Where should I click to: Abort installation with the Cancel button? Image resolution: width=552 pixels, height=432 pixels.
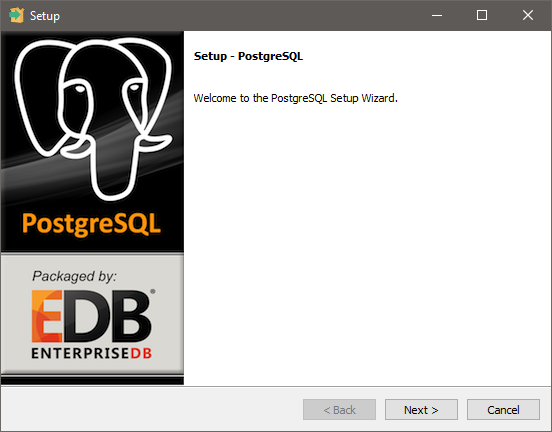[503, 409]
